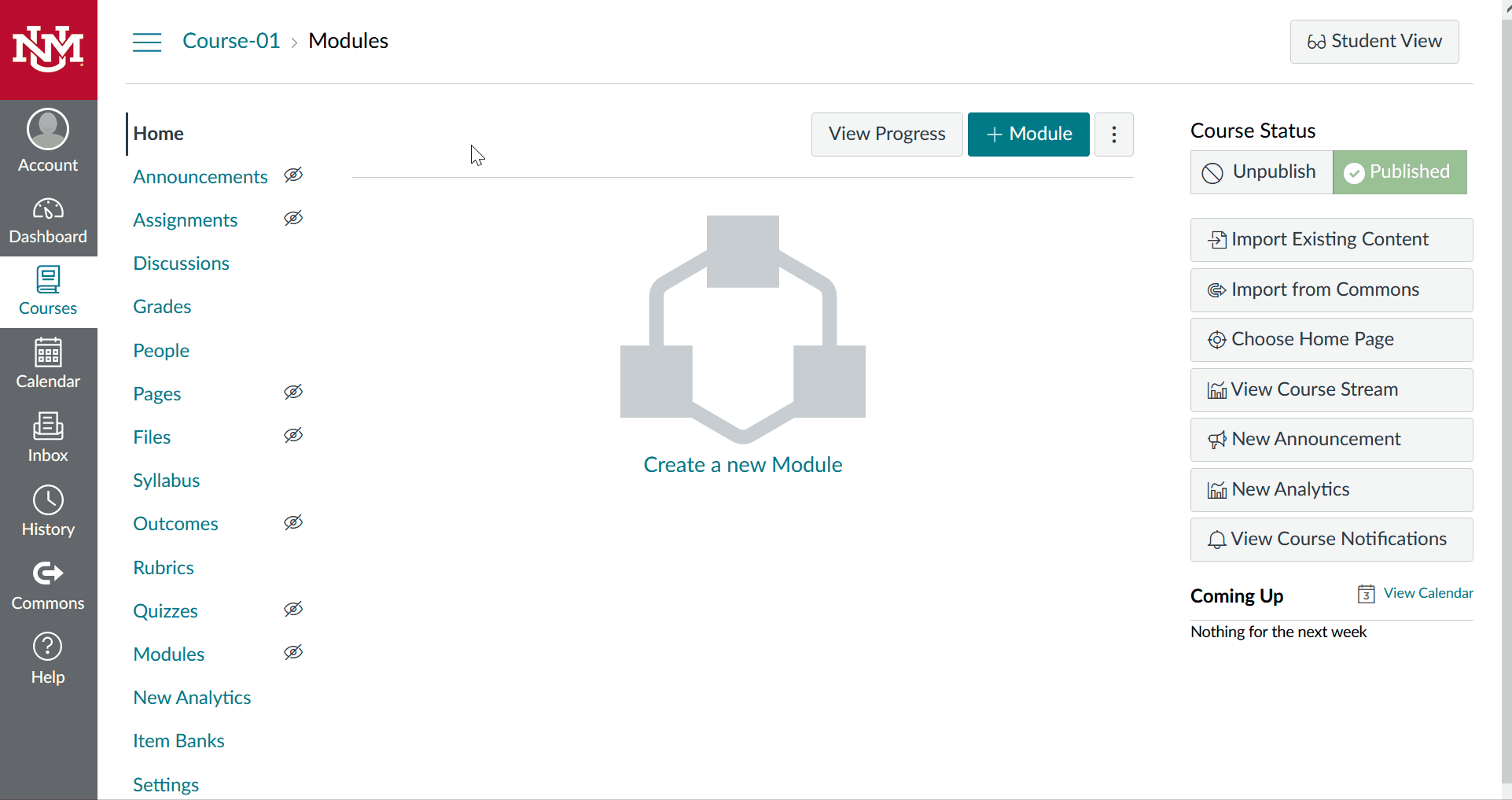Screen dimensions: 1512x800
Task: Open Modules in course navigation
Action: coord(168,654)
